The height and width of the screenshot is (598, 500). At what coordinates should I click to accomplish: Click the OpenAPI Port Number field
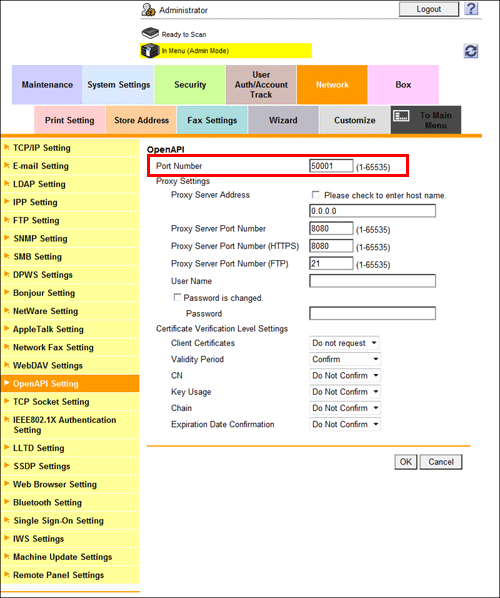(x=331, y=166)
